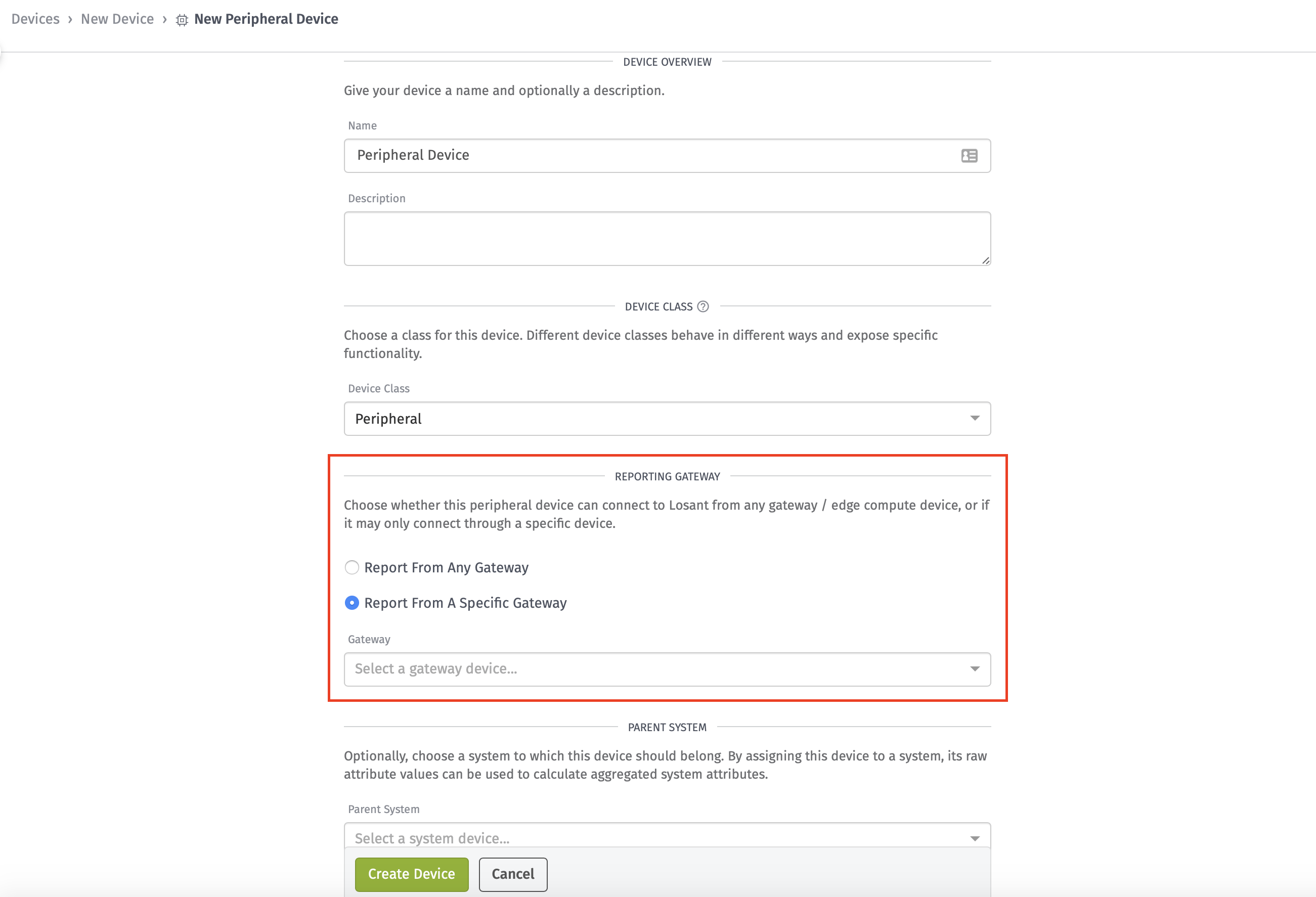Open the Device Class help question-mark icon
1316x897 pixels.
click(703, 306)
